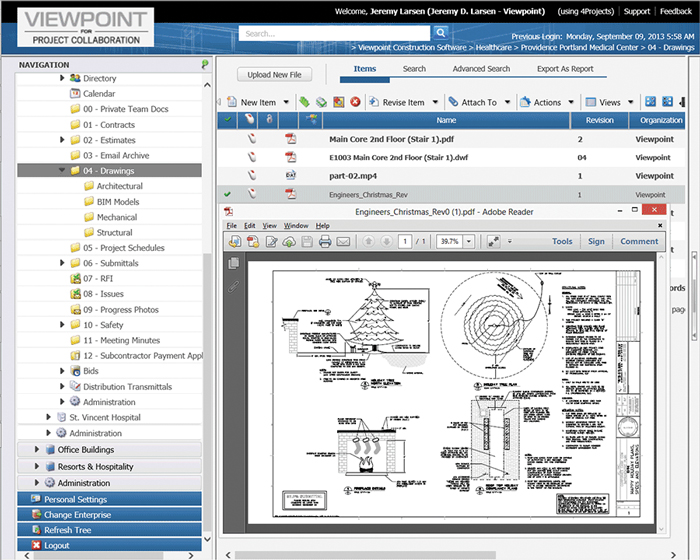700x560 pixels.
Task: Check the selection cell of Main Core 2nd Floor (Stair 1).pdf row
Action: pos(228,139)
